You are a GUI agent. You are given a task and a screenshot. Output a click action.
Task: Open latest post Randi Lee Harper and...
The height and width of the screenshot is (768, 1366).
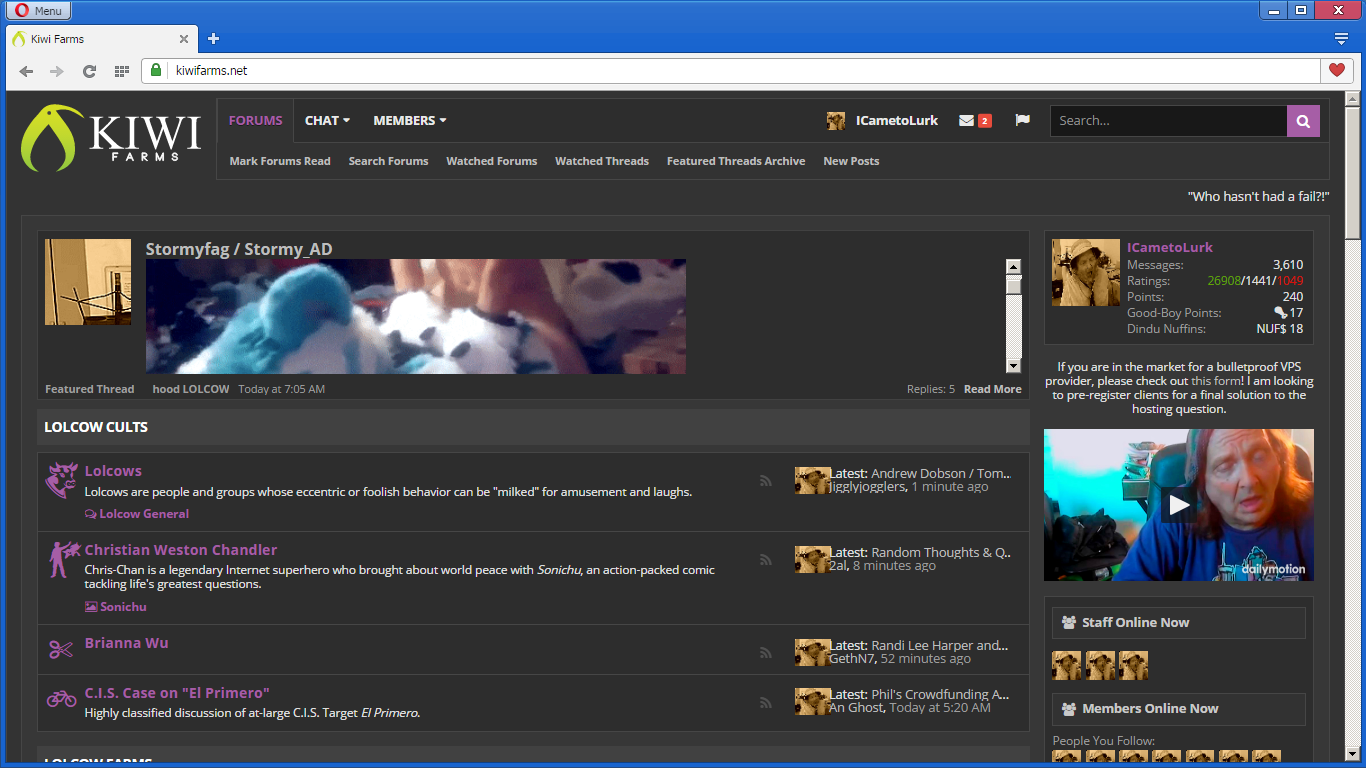click(x=940, y=645)
